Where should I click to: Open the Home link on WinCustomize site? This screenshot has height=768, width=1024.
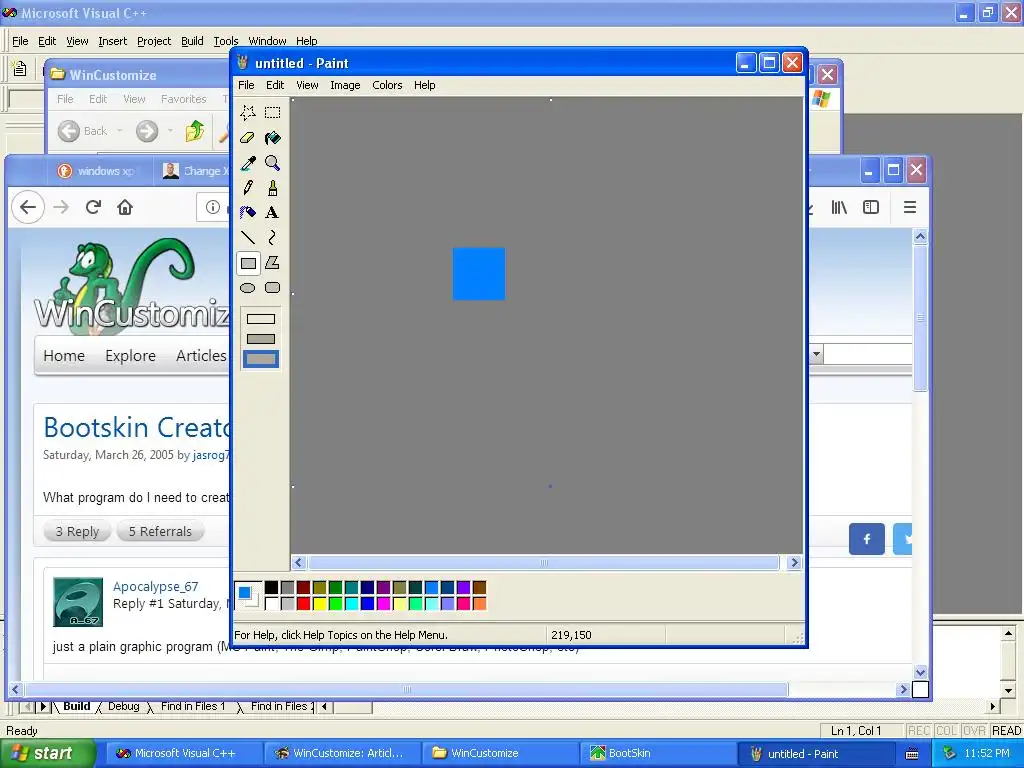coord(64,355)
